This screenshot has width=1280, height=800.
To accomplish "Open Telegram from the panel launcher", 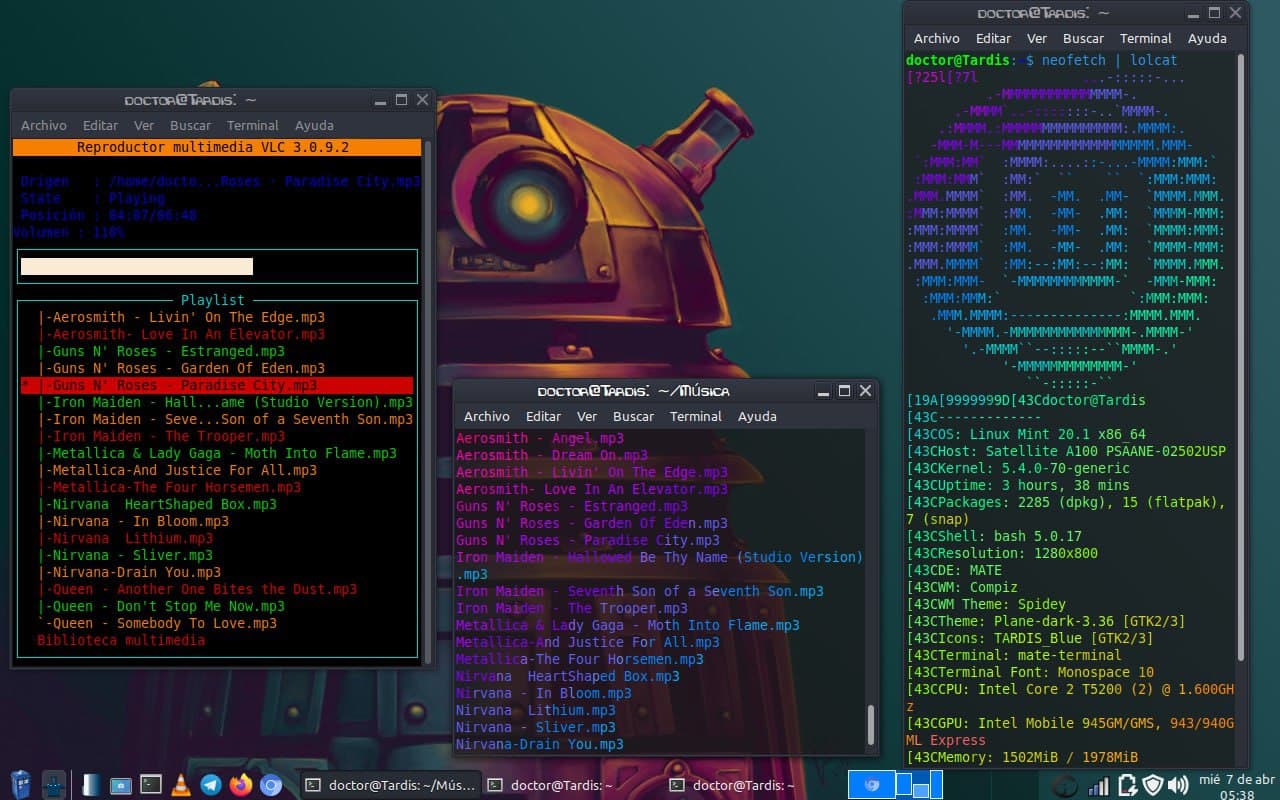I will [211, 785].
